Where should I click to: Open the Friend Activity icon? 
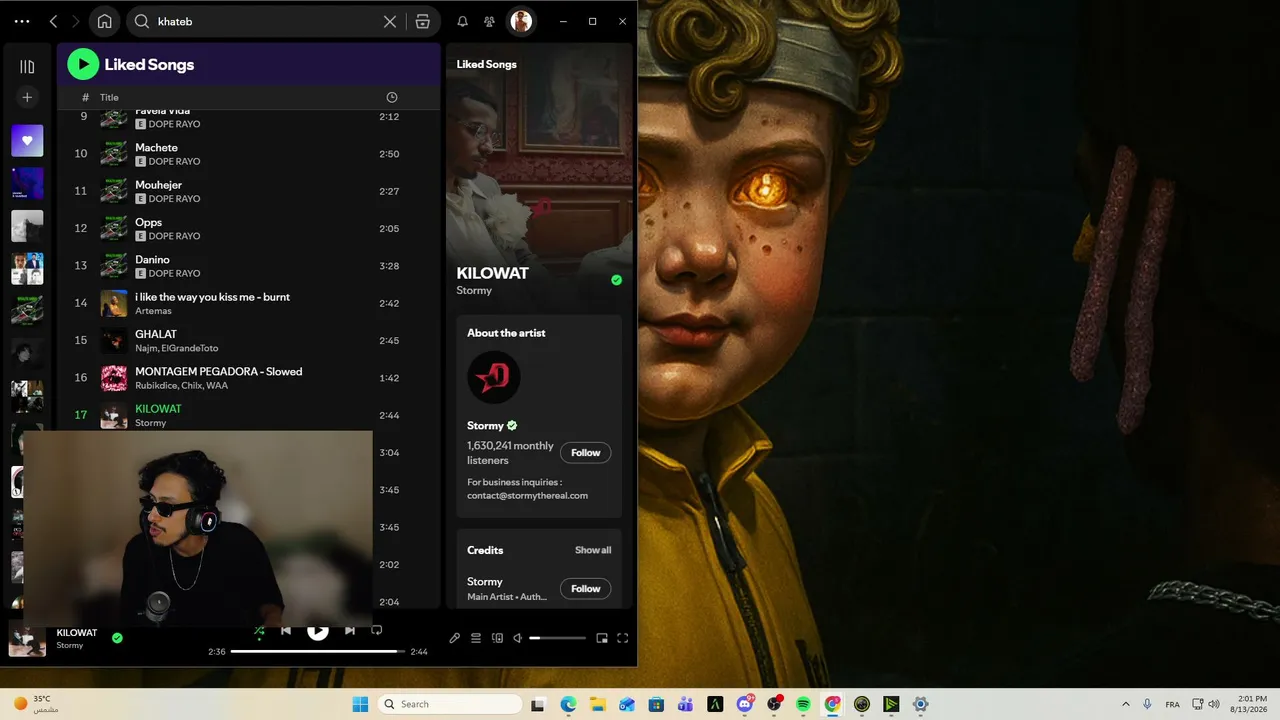489,21
